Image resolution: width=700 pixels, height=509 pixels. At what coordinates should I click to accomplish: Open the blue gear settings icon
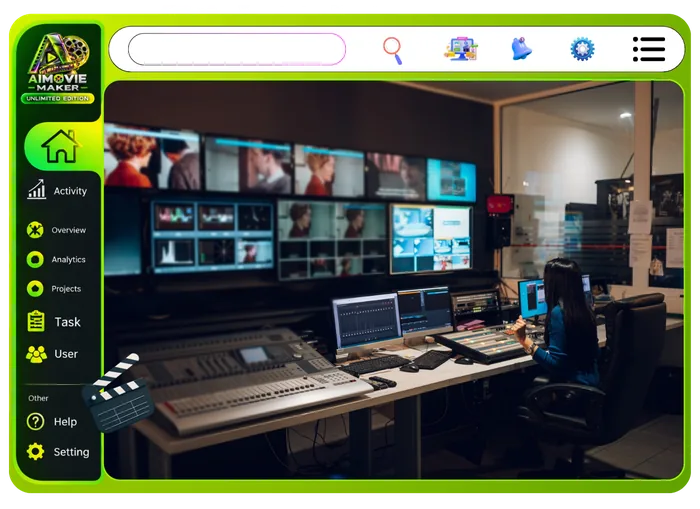[x=583, y=49]
